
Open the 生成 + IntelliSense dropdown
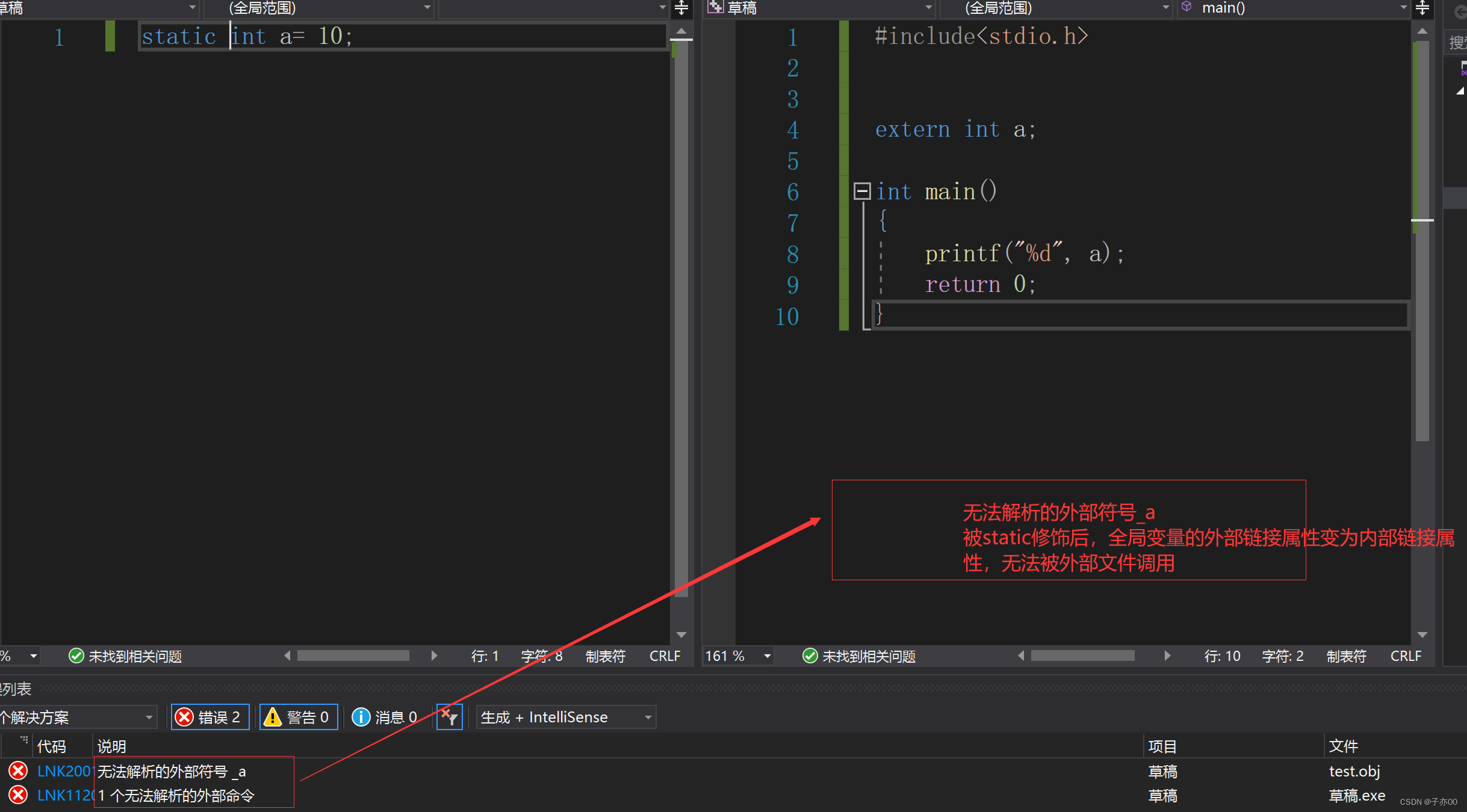tap(648, 717)
